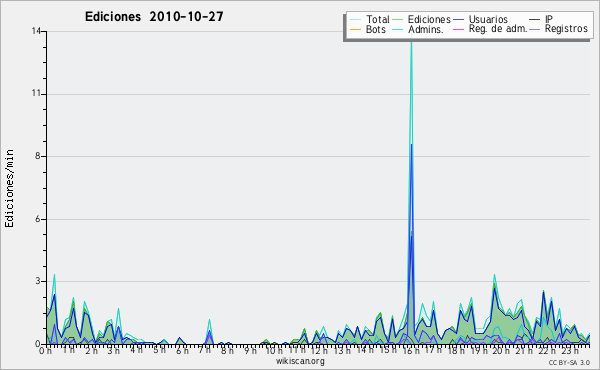Click the x-axis label '7 h'
The width and height of the screenshot is (600, 370).
pyautogui.click(x=204, y=350)
